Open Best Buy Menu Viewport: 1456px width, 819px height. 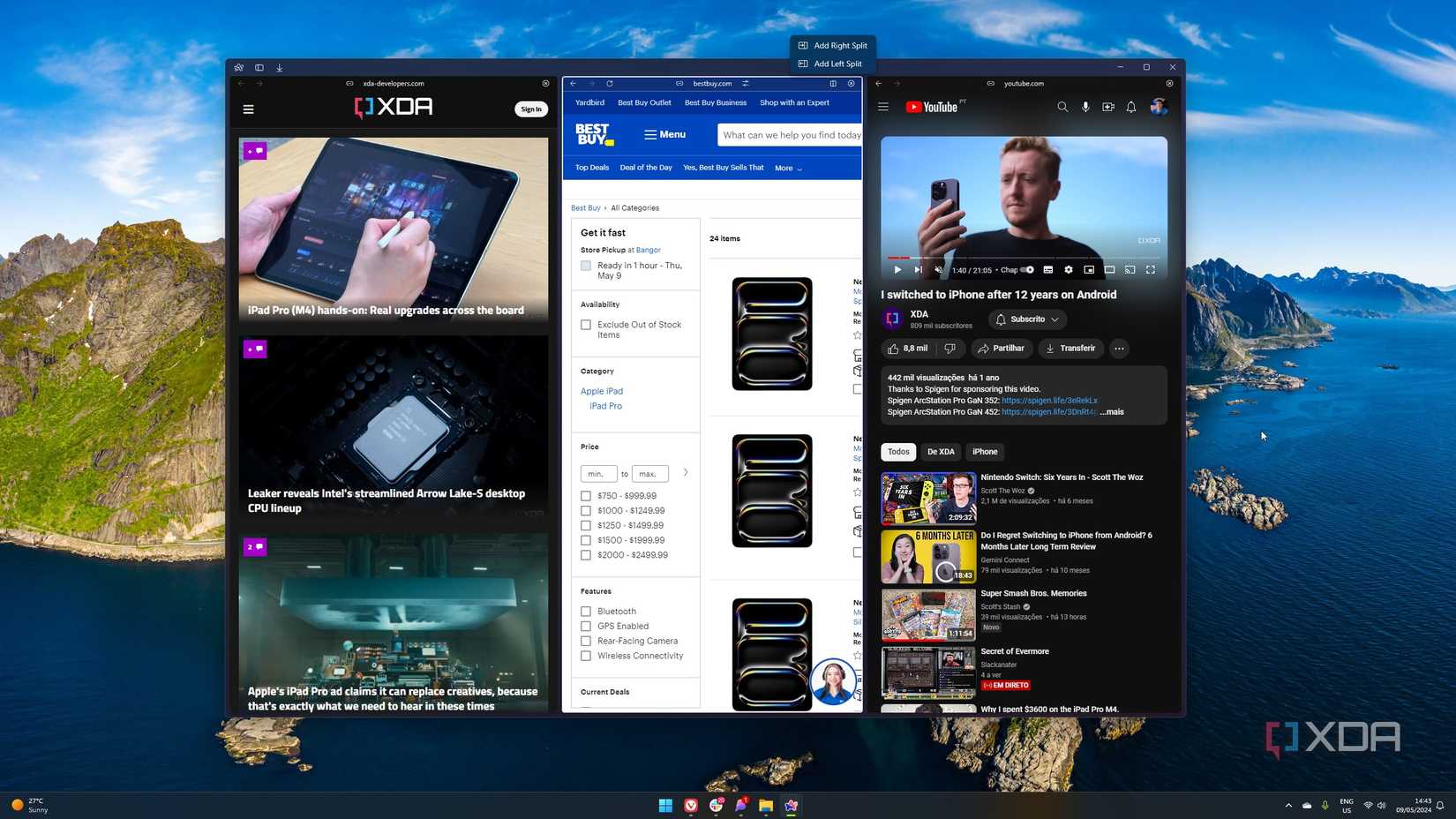[x=664, y=135]
